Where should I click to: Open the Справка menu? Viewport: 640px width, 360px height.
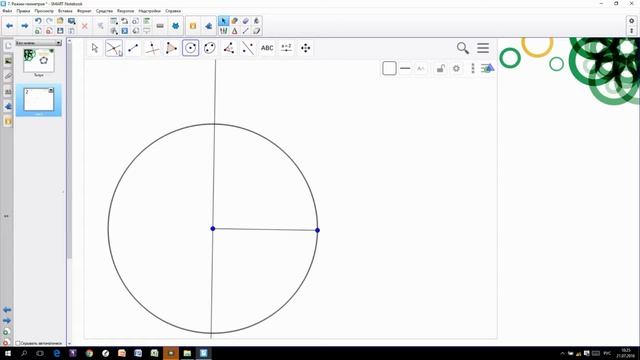[x=173, y=11]
